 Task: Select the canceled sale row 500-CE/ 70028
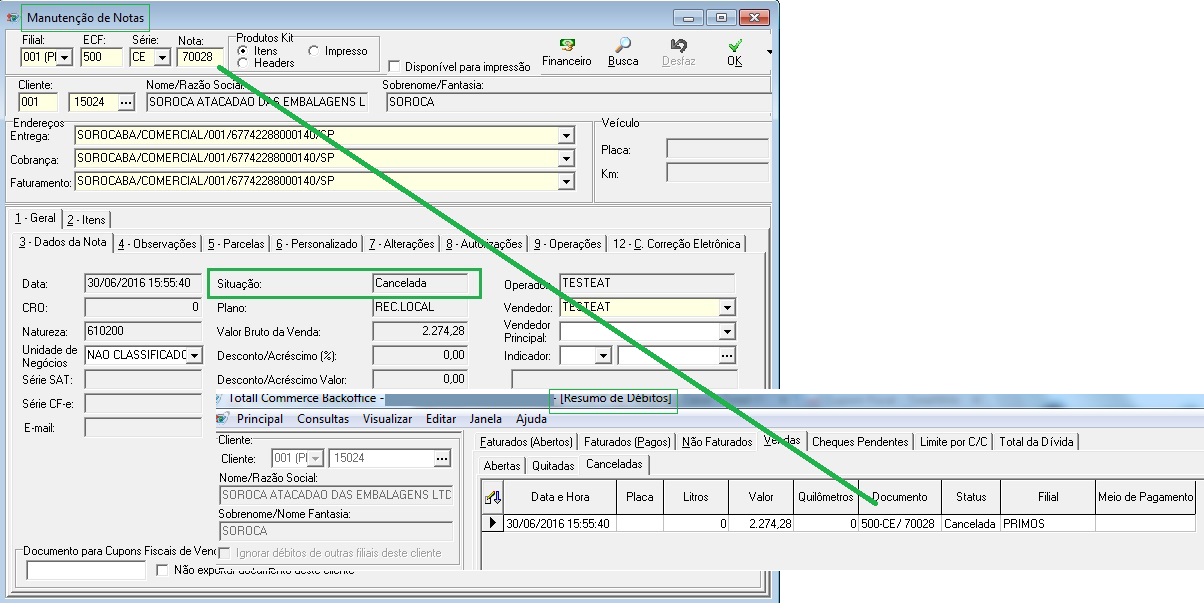897,523
